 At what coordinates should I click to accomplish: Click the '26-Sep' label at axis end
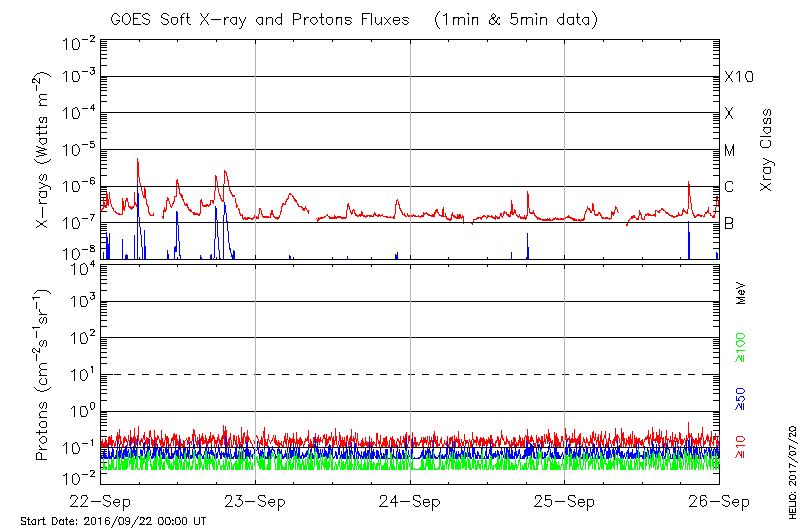(x=718, y=501)
